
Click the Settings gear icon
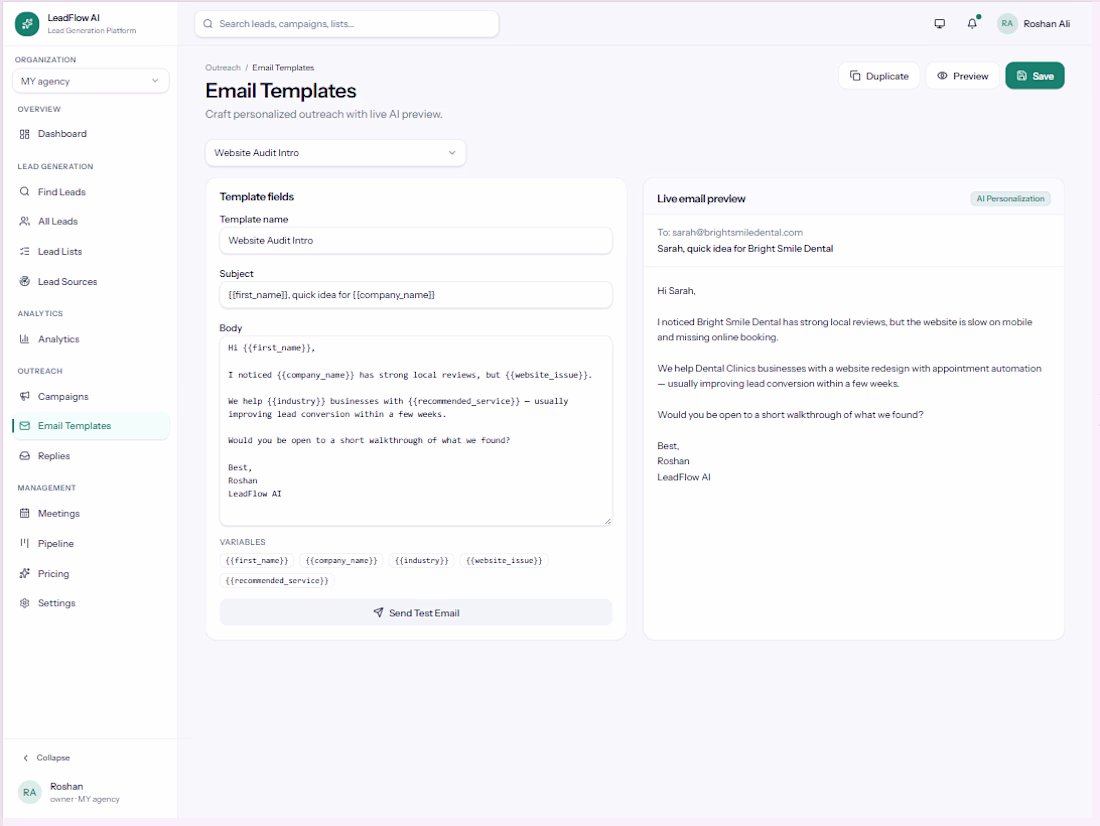(x=25, y=603)
